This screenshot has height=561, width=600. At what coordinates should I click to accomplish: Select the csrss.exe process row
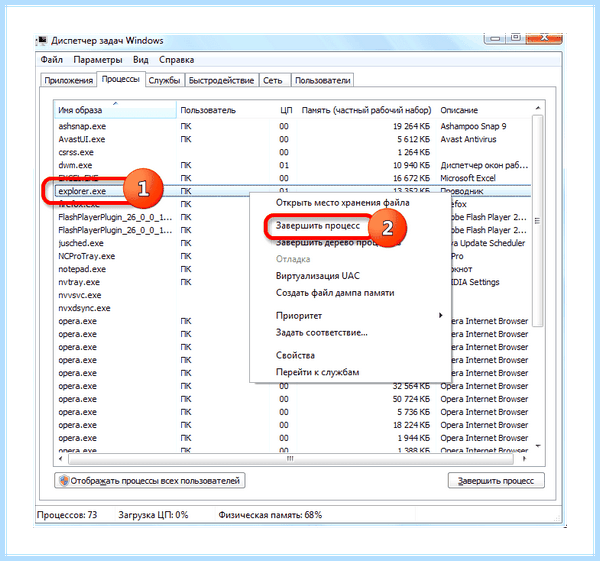click(x=292, y=152)
